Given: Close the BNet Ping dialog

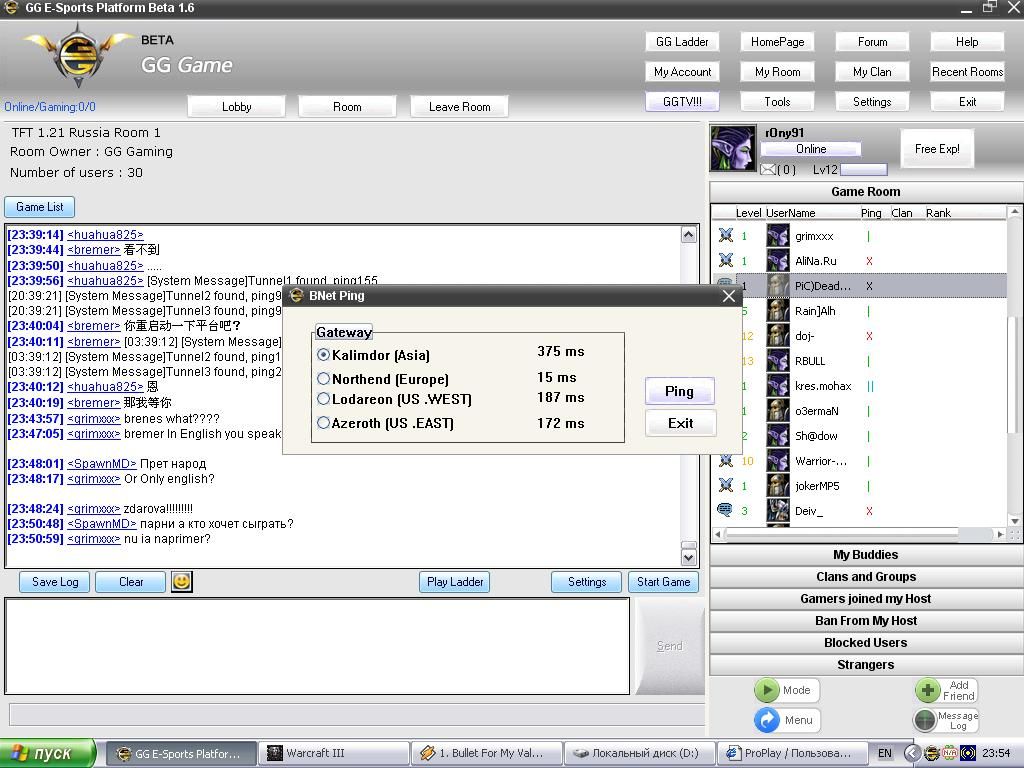Looking at the screenshot, I should [729, 296].
